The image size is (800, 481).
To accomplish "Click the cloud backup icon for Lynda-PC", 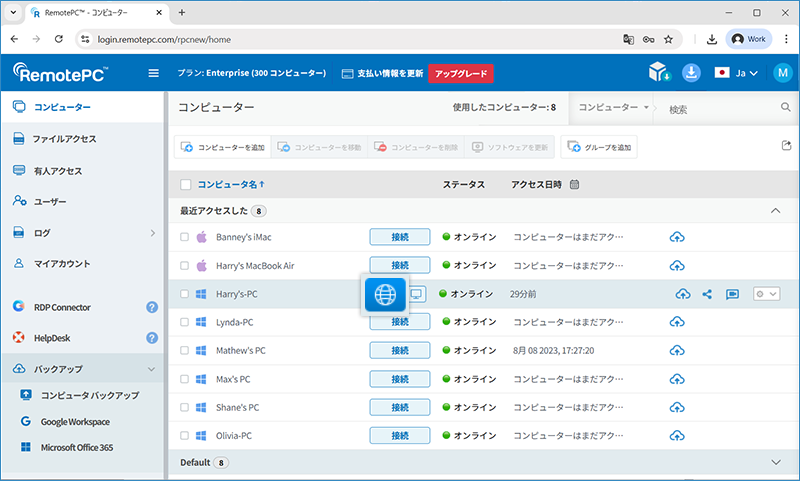I will click(x=677, y=322).
